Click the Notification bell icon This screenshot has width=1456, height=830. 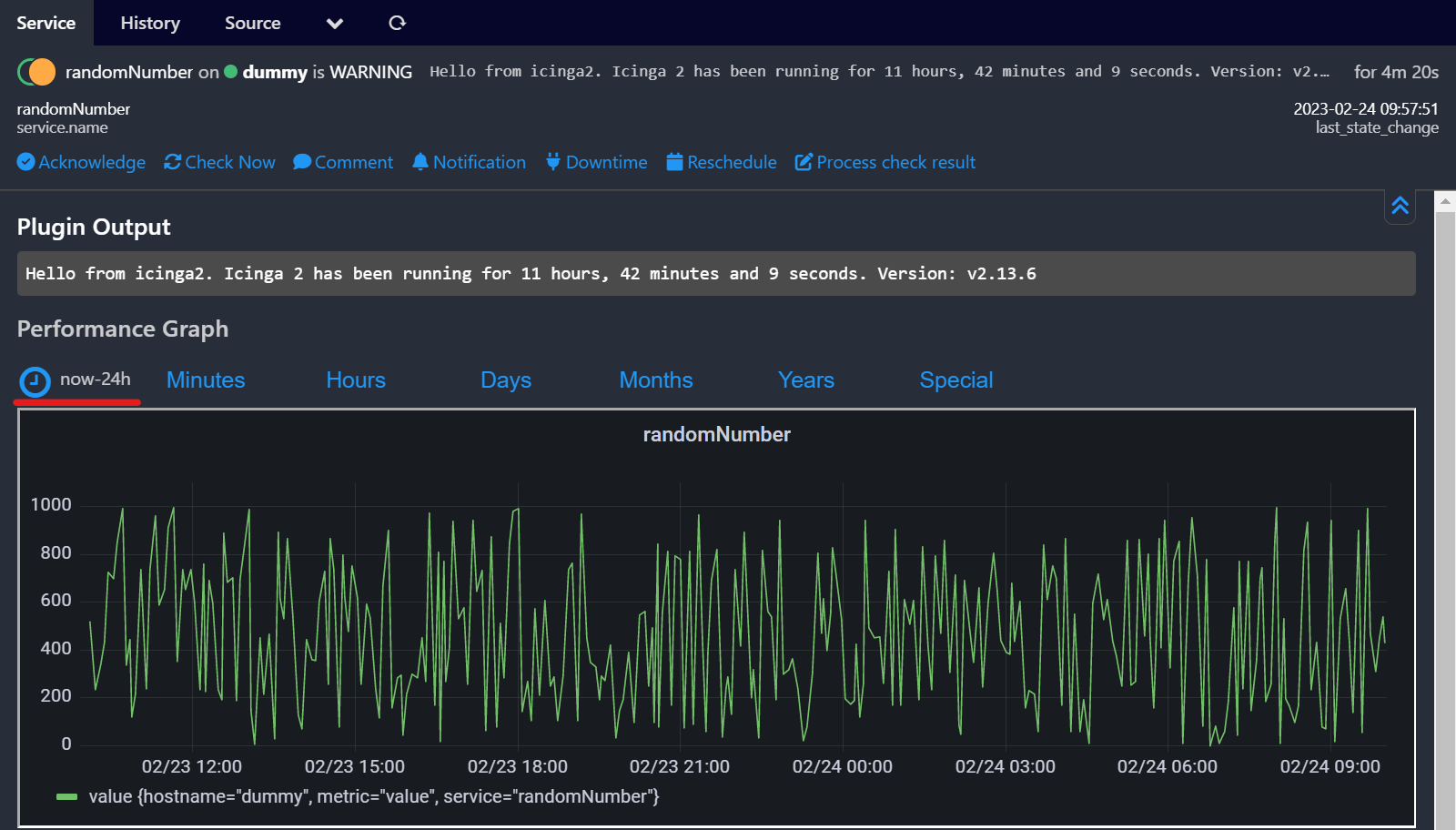(x=420, y=162)
